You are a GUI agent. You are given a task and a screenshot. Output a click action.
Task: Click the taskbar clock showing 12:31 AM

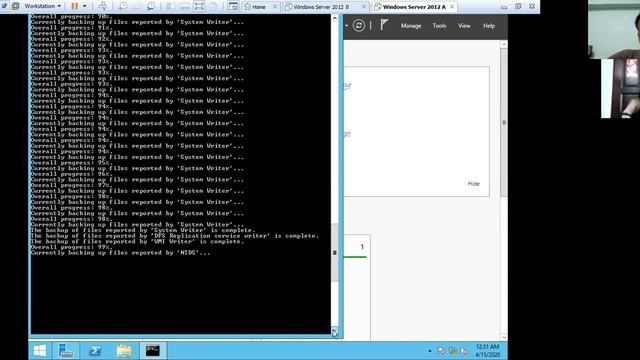click(x=487, y=351)
